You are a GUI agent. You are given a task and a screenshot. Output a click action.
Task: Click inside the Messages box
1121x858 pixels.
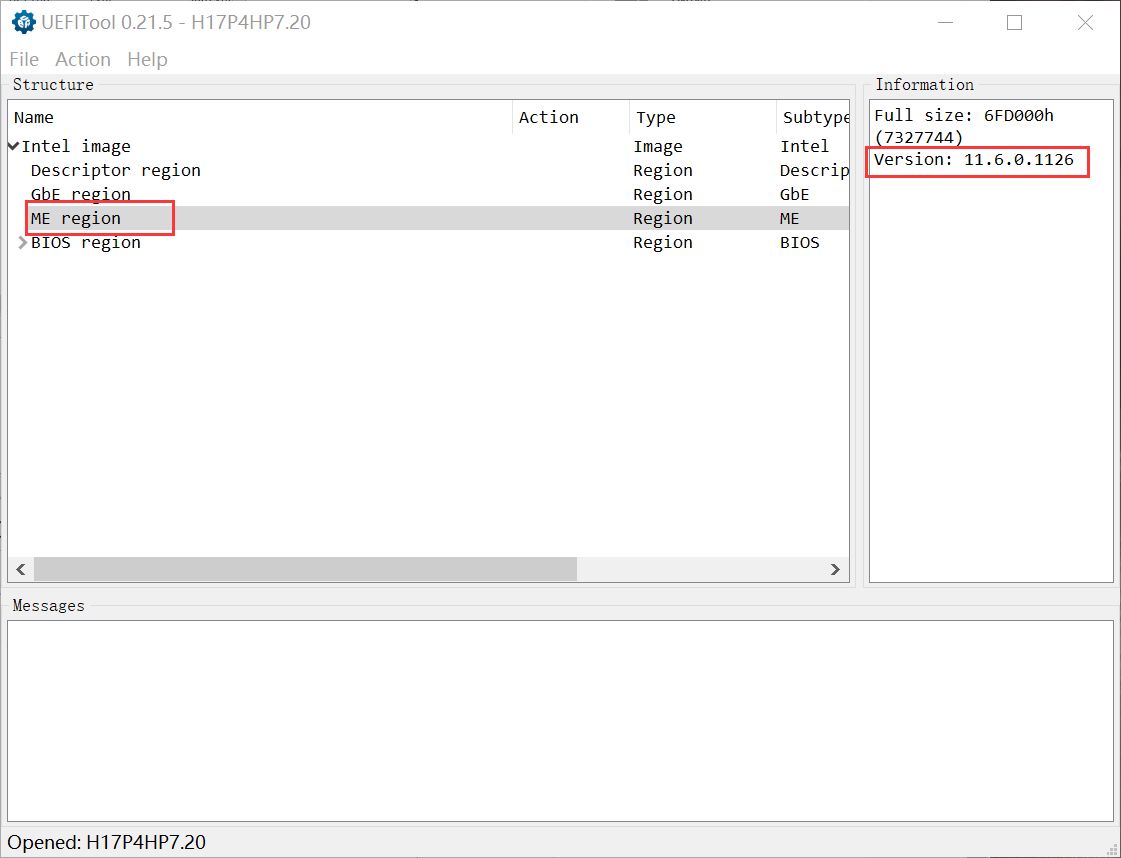point(560,721)
